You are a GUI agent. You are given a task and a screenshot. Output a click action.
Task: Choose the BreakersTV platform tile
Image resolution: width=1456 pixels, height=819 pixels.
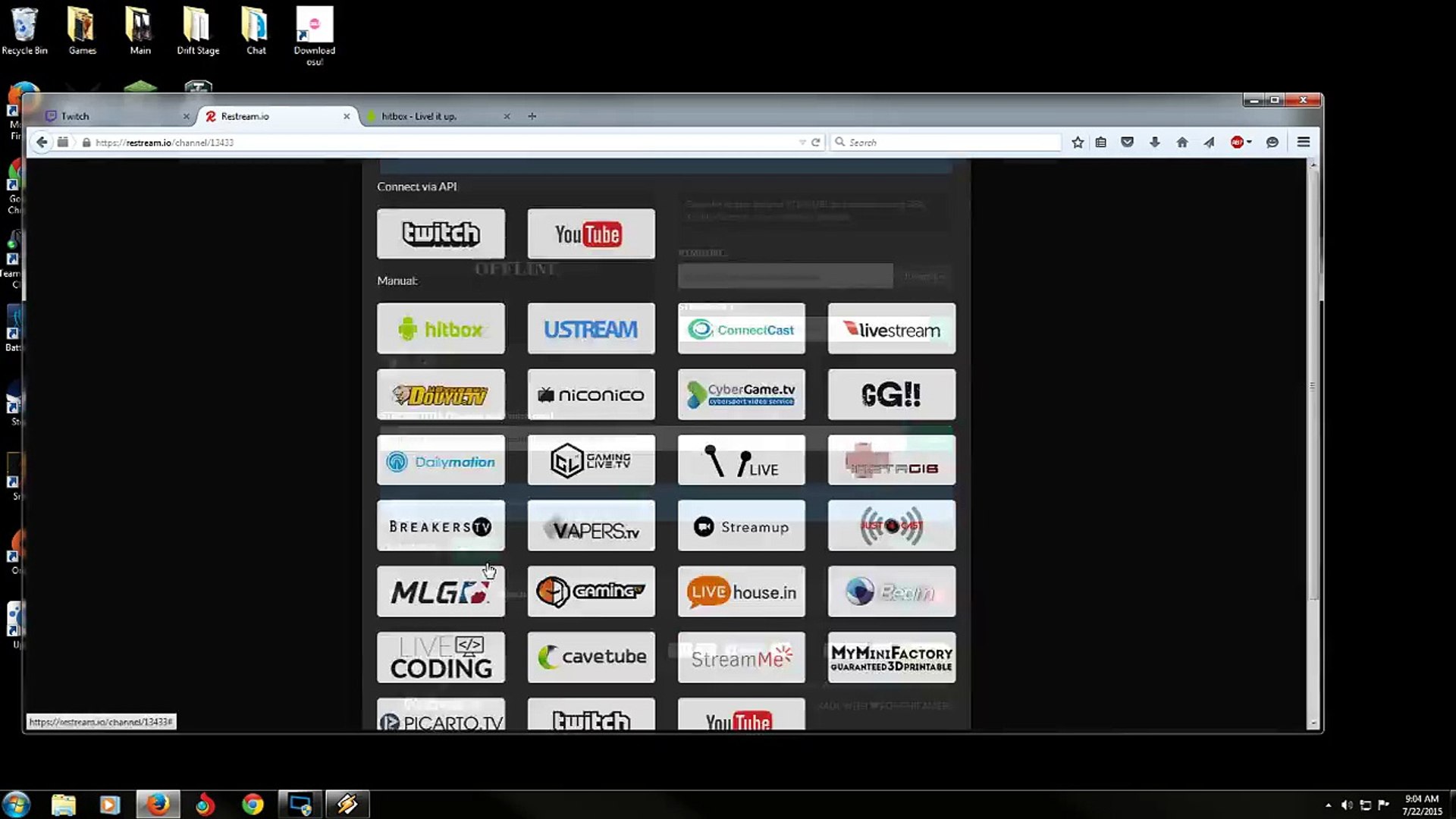coord(441,526)
